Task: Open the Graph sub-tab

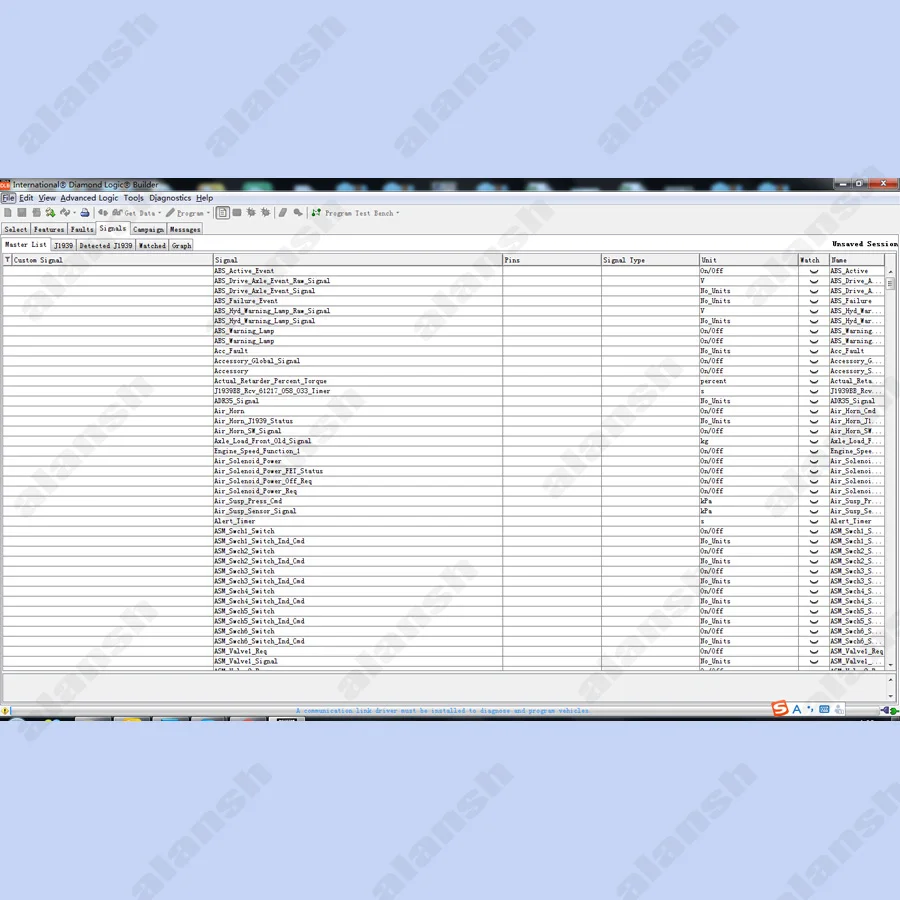Action: pos(181,246)
